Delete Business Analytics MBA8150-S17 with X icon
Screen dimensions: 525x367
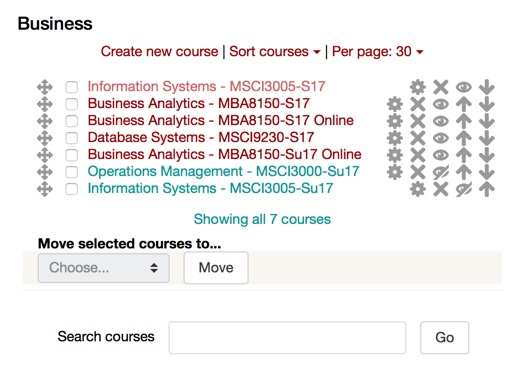point(418,104)
